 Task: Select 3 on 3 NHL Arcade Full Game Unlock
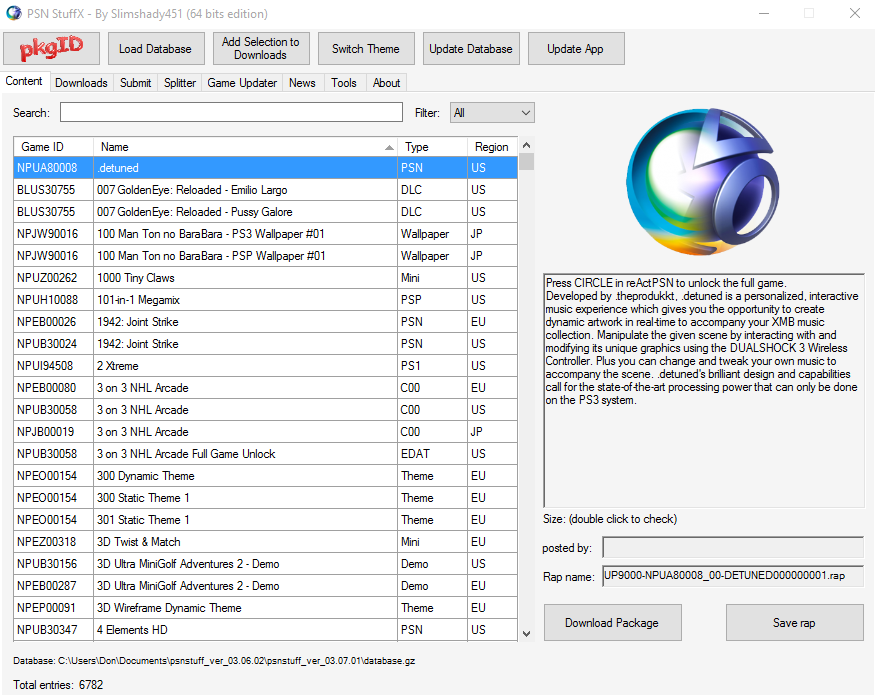(266, 454)
